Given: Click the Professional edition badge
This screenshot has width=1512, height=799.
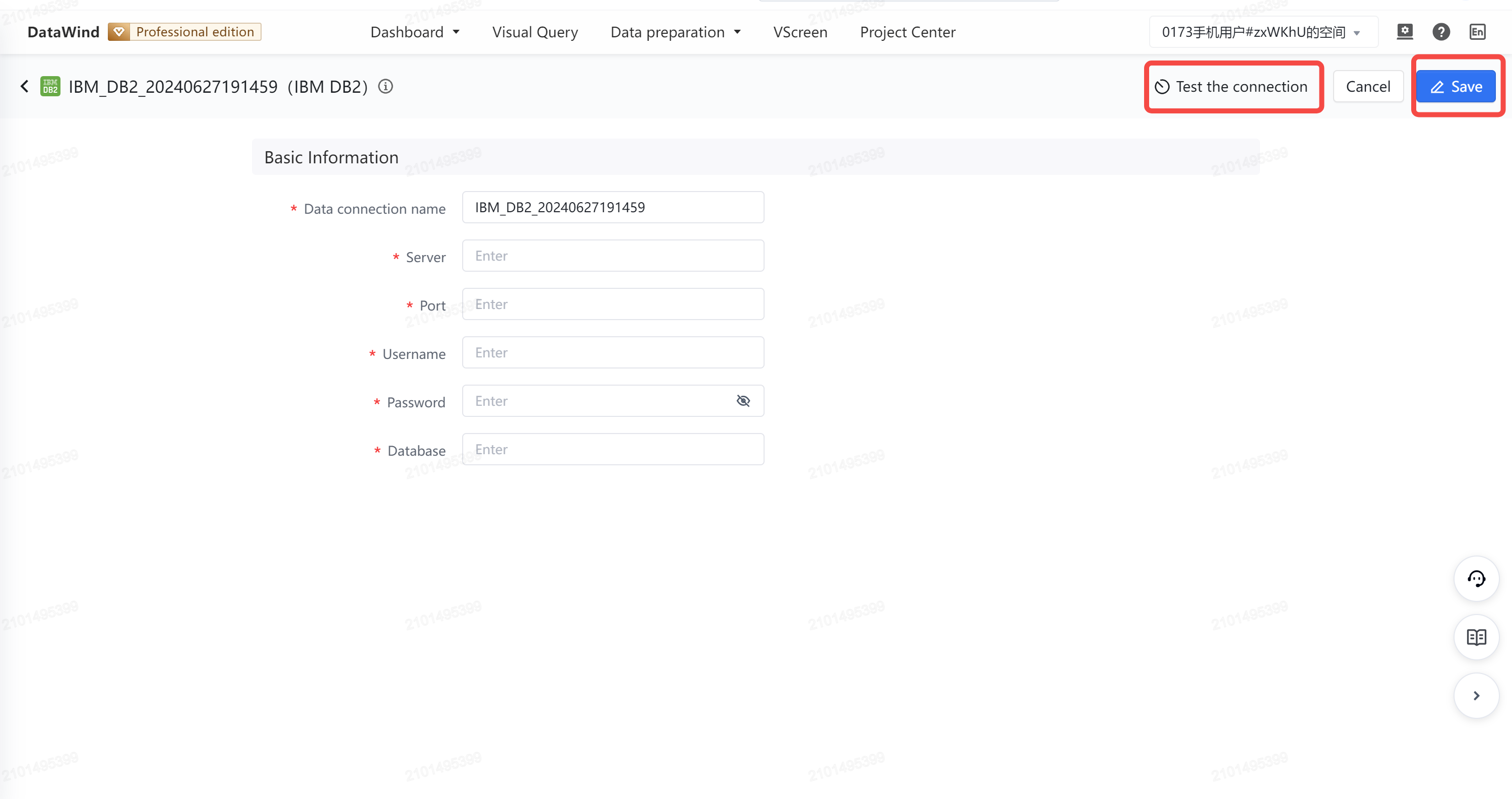Looking at the screenshot, I should coord(184,32).
